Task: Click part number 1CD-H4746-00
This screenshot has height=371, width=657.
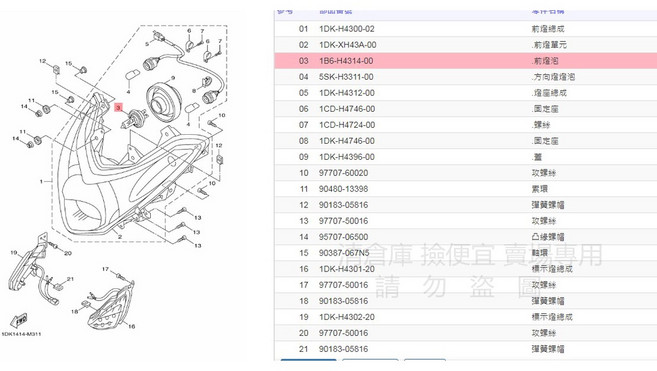Action: (x=347, y=109)
